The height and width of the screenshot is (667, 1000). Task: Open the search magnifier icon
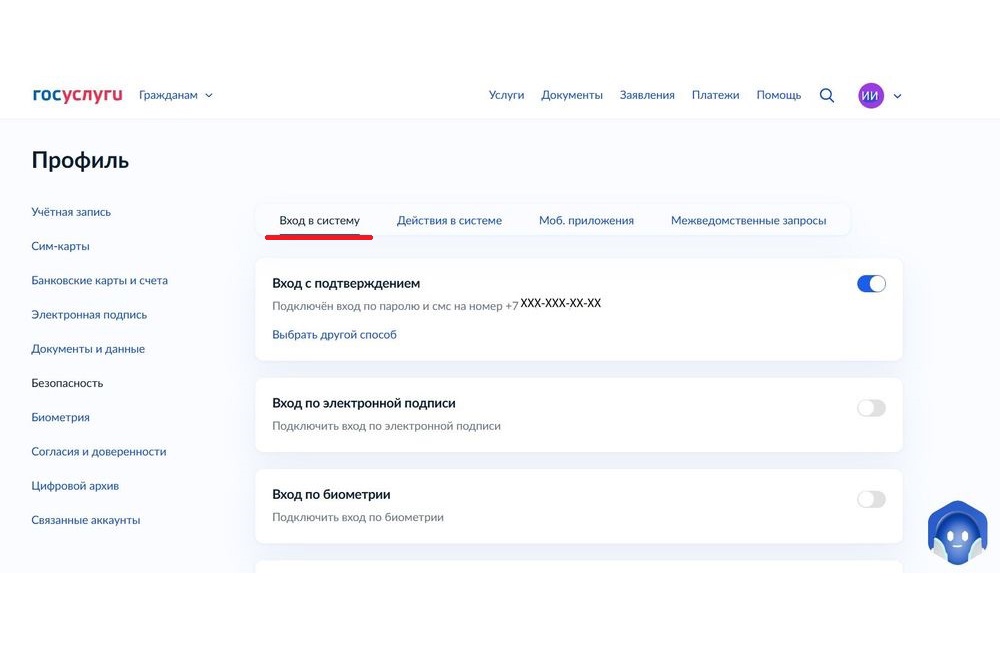(827, 95)
